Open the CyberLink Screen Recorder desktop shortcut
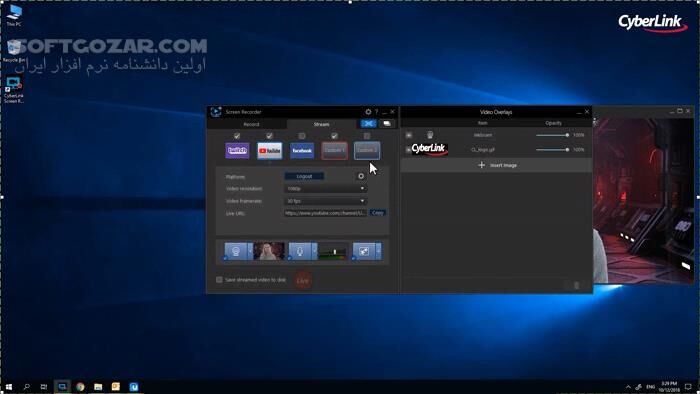The height and width of the screenshot is (394, 700). (13, 90)
